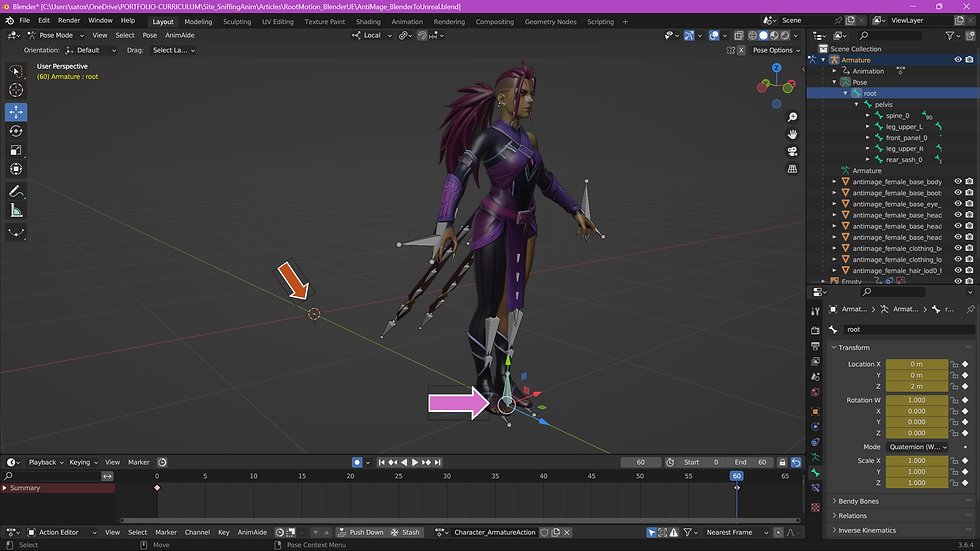Switch to the Sculpting workspace tab
Viewport: 980px width, 551px height.
237,22
